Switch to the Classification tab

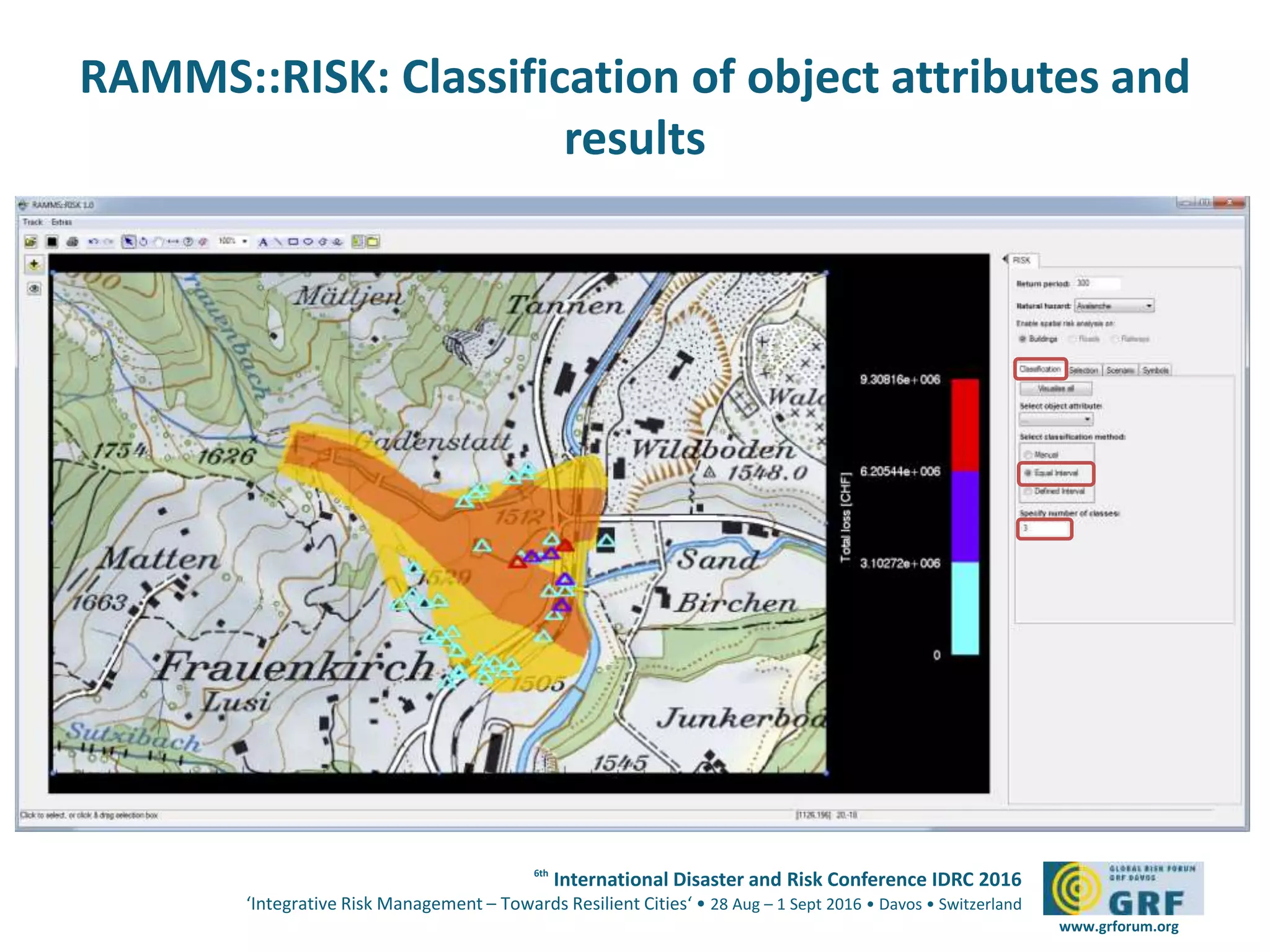[x=1040, y=369]
